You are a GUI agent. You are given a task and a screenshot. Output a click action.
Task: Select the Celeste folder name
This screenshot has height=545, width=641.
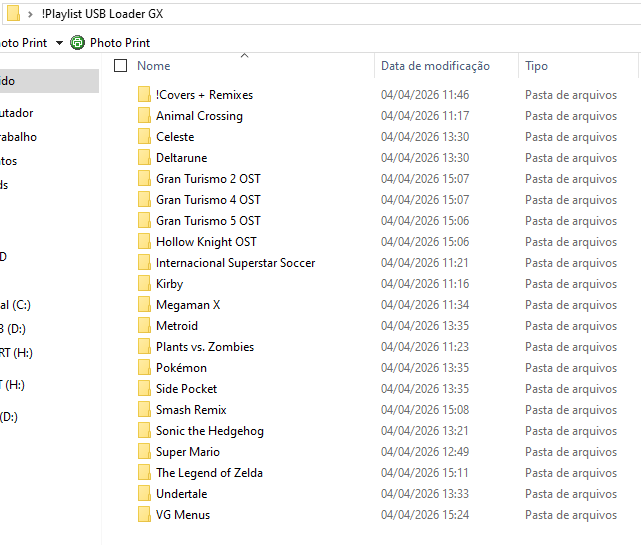point(175,137)
